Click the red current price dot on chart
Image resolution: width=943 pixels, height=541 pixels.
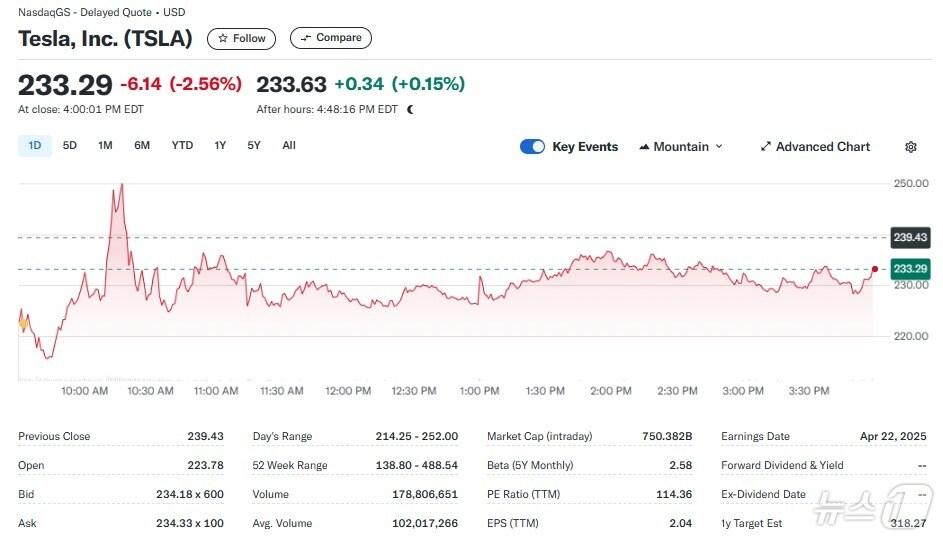click(x=875, y=269)
